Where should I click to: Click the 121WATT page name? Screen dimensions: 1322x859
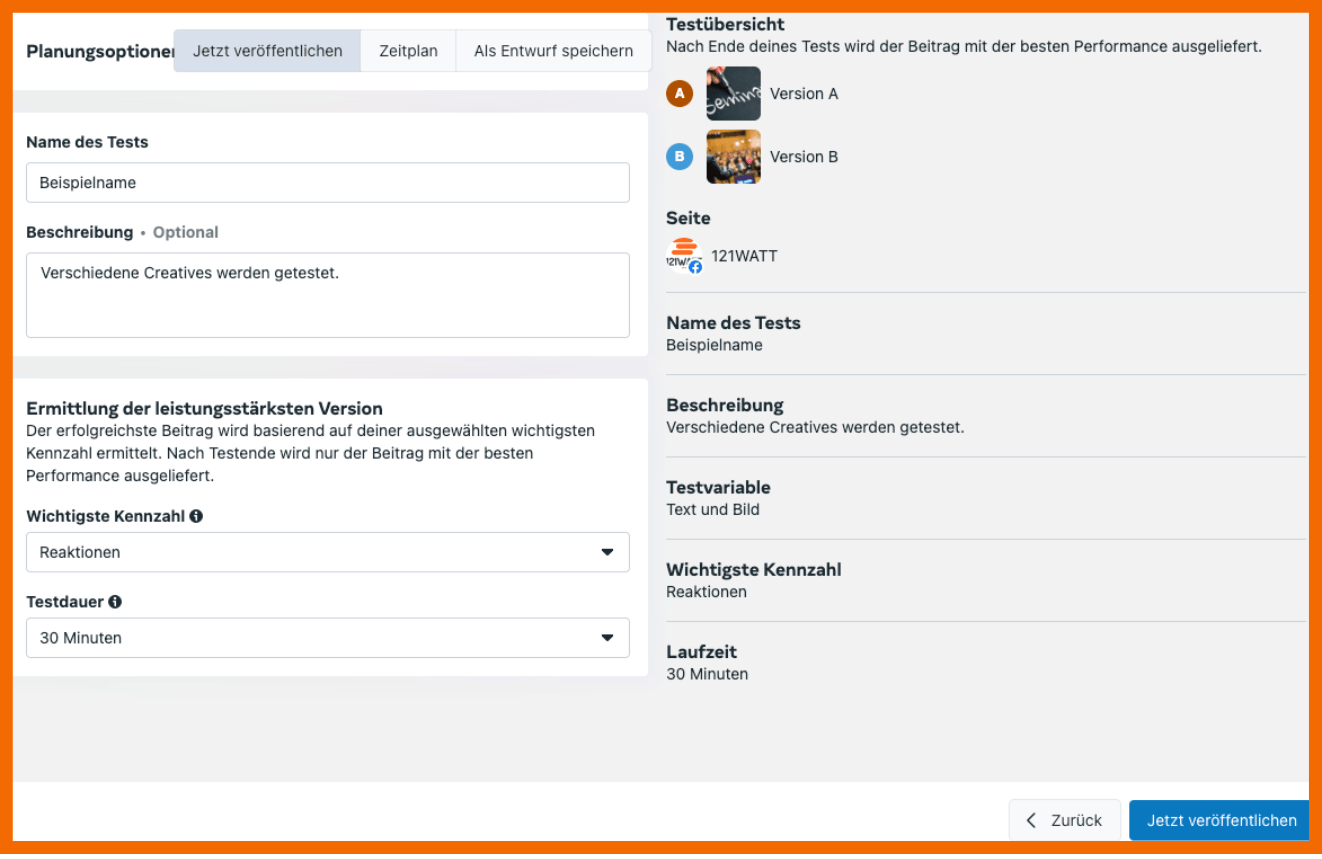744,256
